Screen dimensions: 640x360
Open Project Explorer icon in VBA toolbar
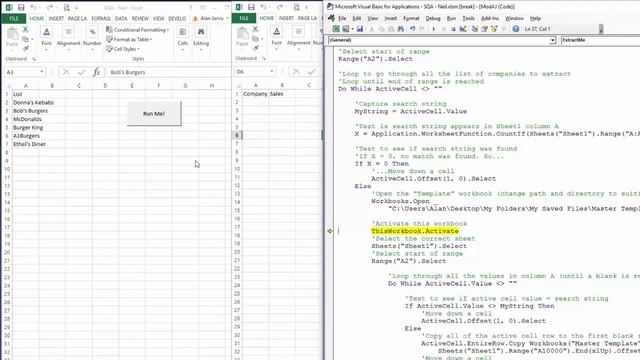pos(475,29)
